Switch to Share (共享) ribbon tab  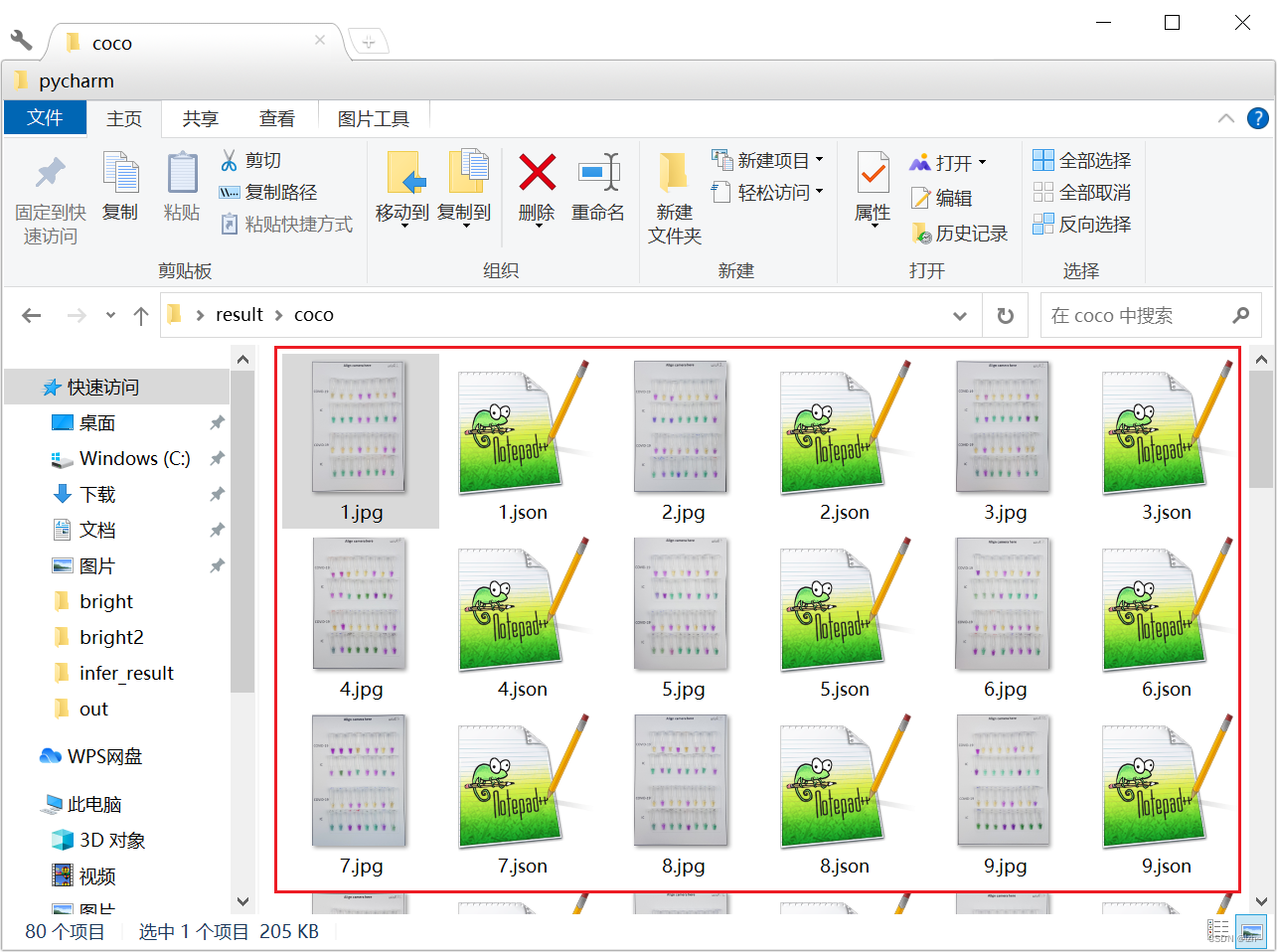click(200, 119)
